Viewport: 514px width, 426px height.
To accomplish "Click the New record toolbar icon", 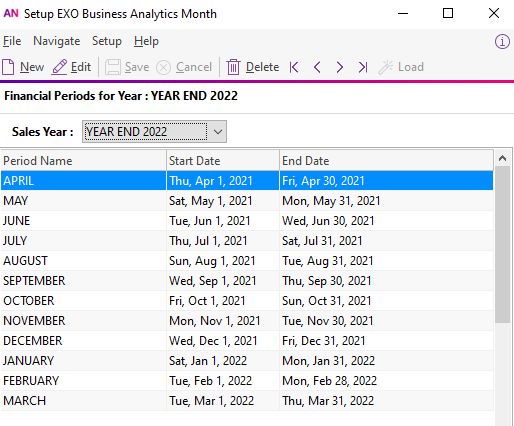I will [x=8, y=67].
